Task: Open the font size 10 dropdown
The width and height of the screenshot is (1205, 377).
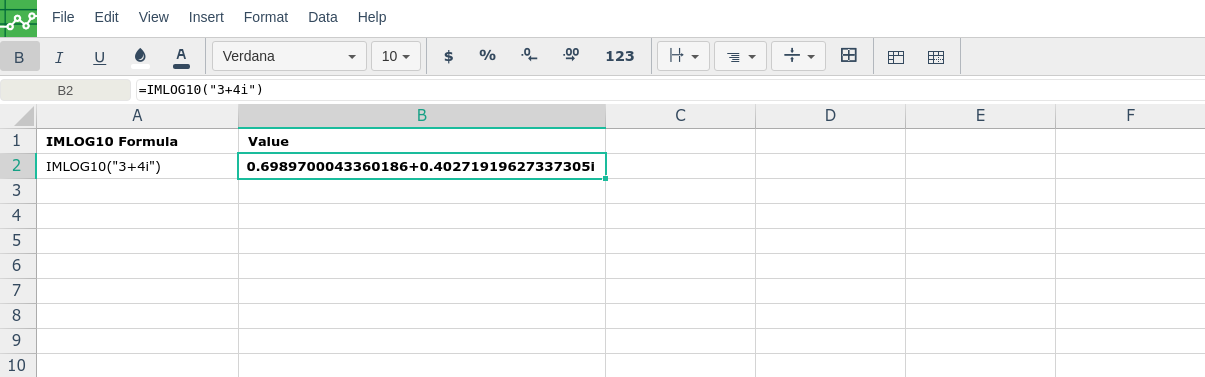Action: click(396, 56)
